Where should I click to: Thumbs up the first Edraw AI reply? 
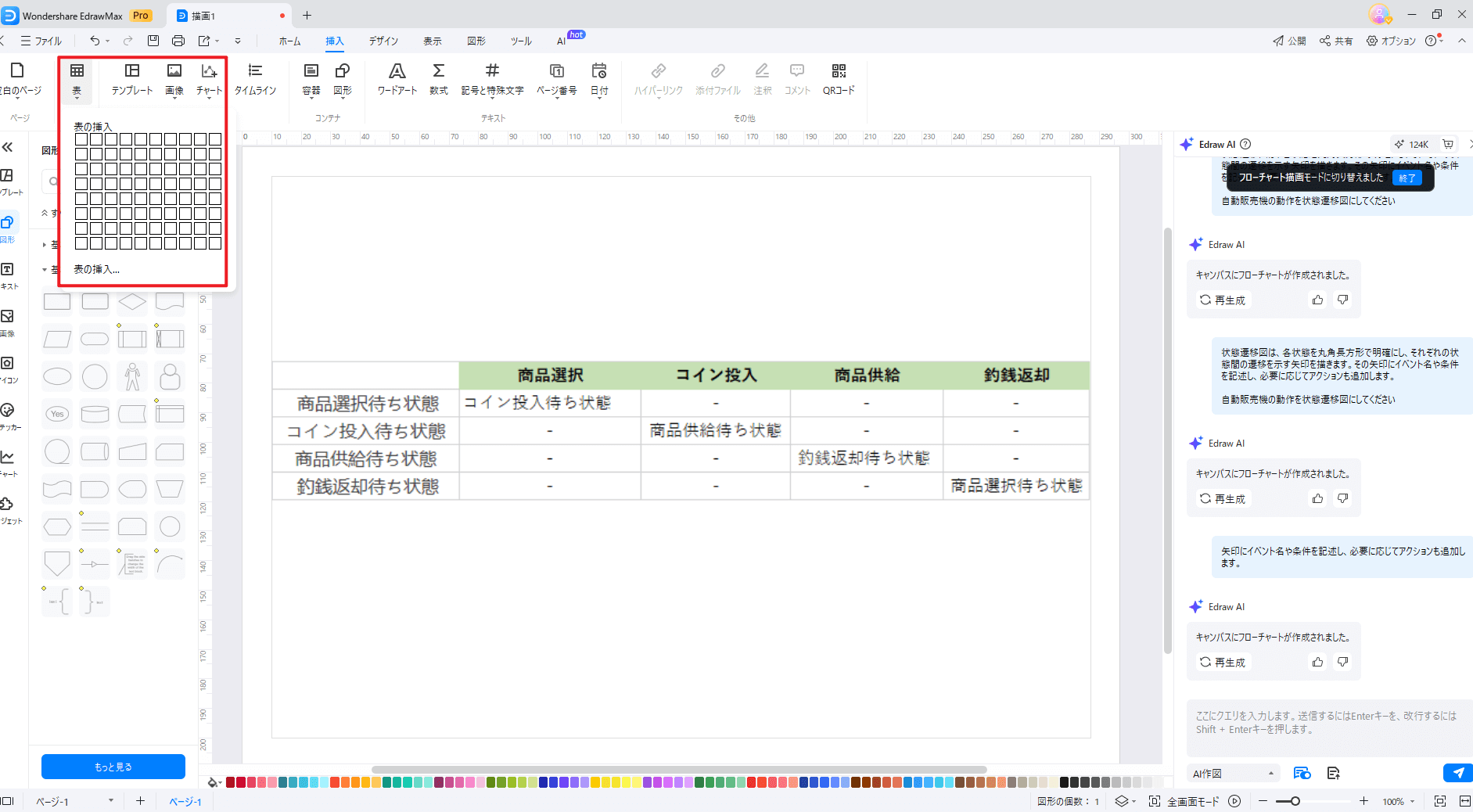pyautogui.click(x=1318, y=300)
